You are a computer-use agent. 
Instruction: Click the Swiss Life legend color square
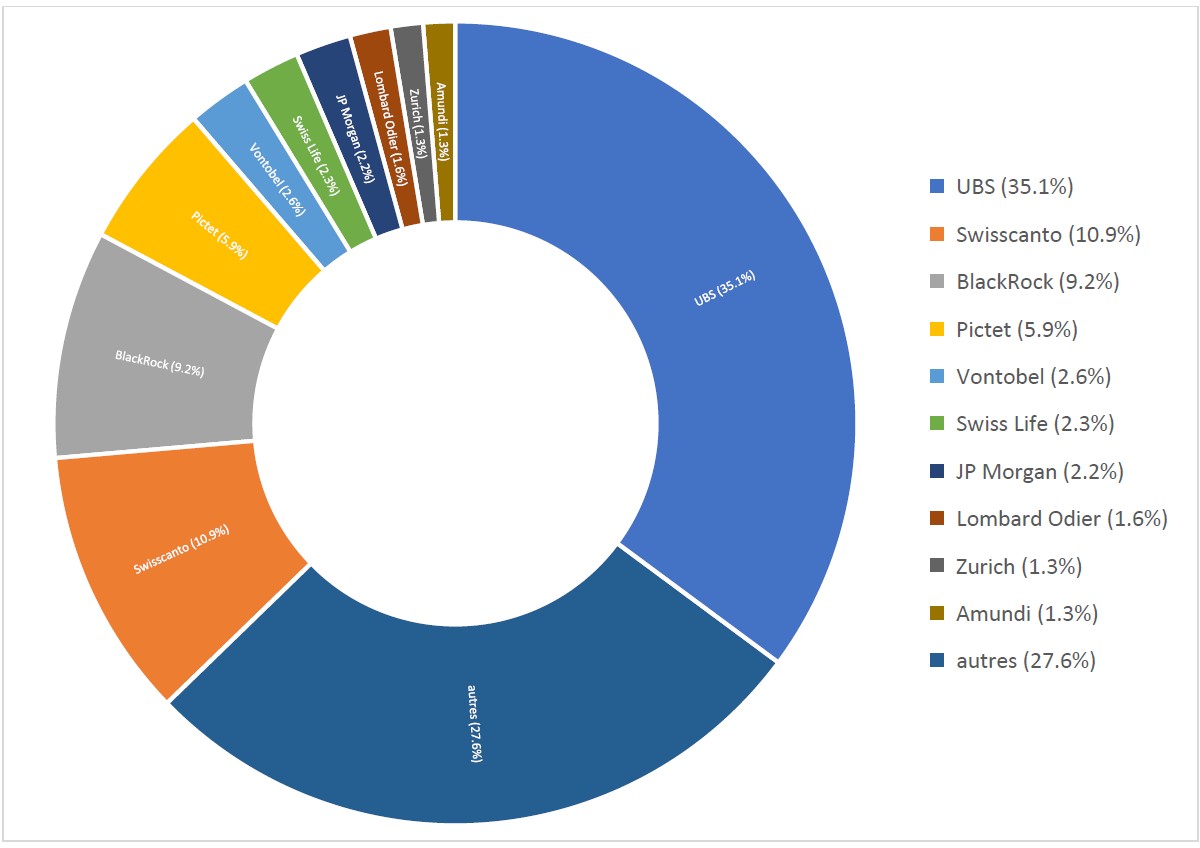(936, 424)
